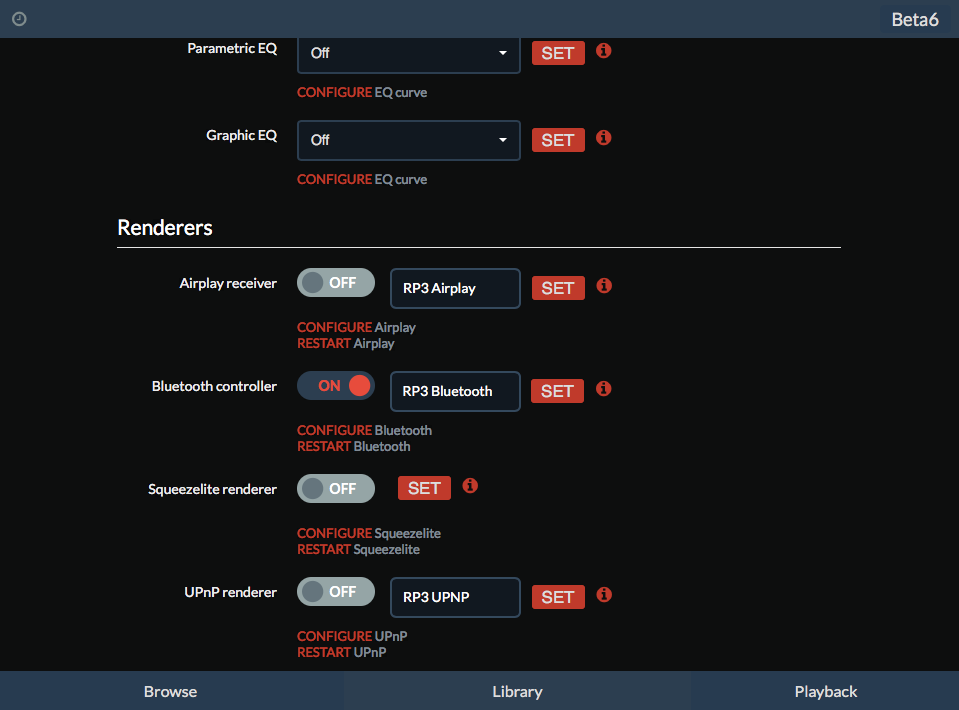Screen dimensions: 959x710
Task: Open the Graphic EQ dropdown
Action: point(409,140)
